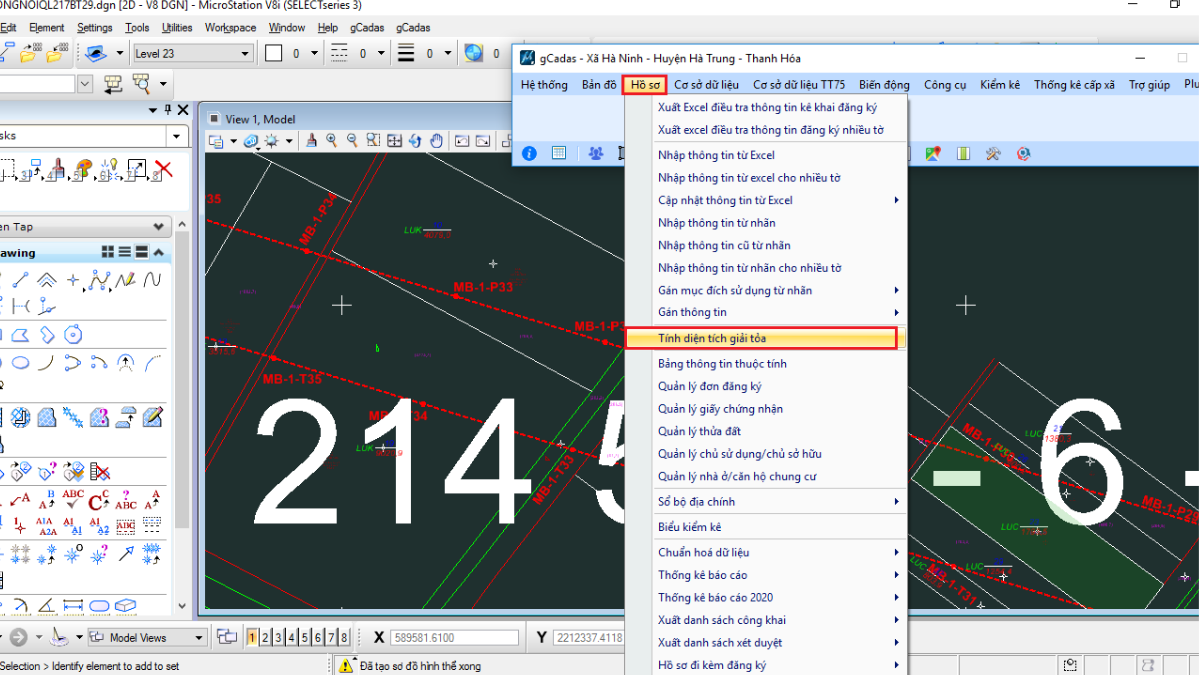Click the Update View brush icon

click(x=313, y=141)
